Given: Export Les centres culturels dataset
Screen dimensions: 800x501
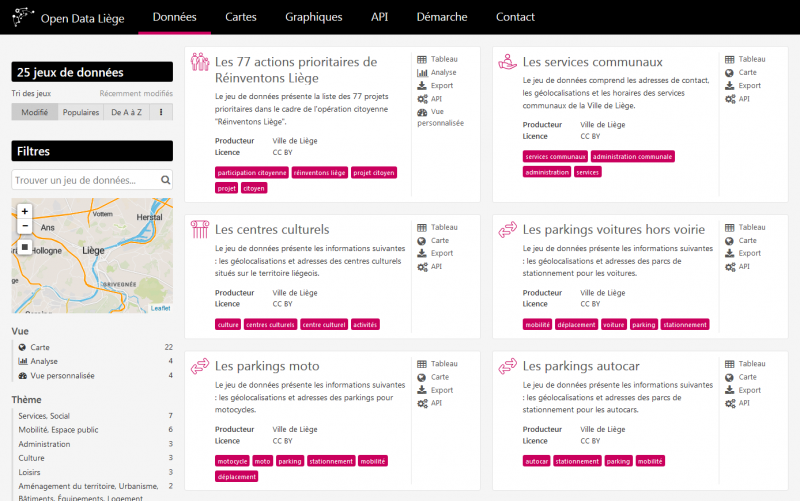Looking at the screenshot, I should [x=435, y=253].
